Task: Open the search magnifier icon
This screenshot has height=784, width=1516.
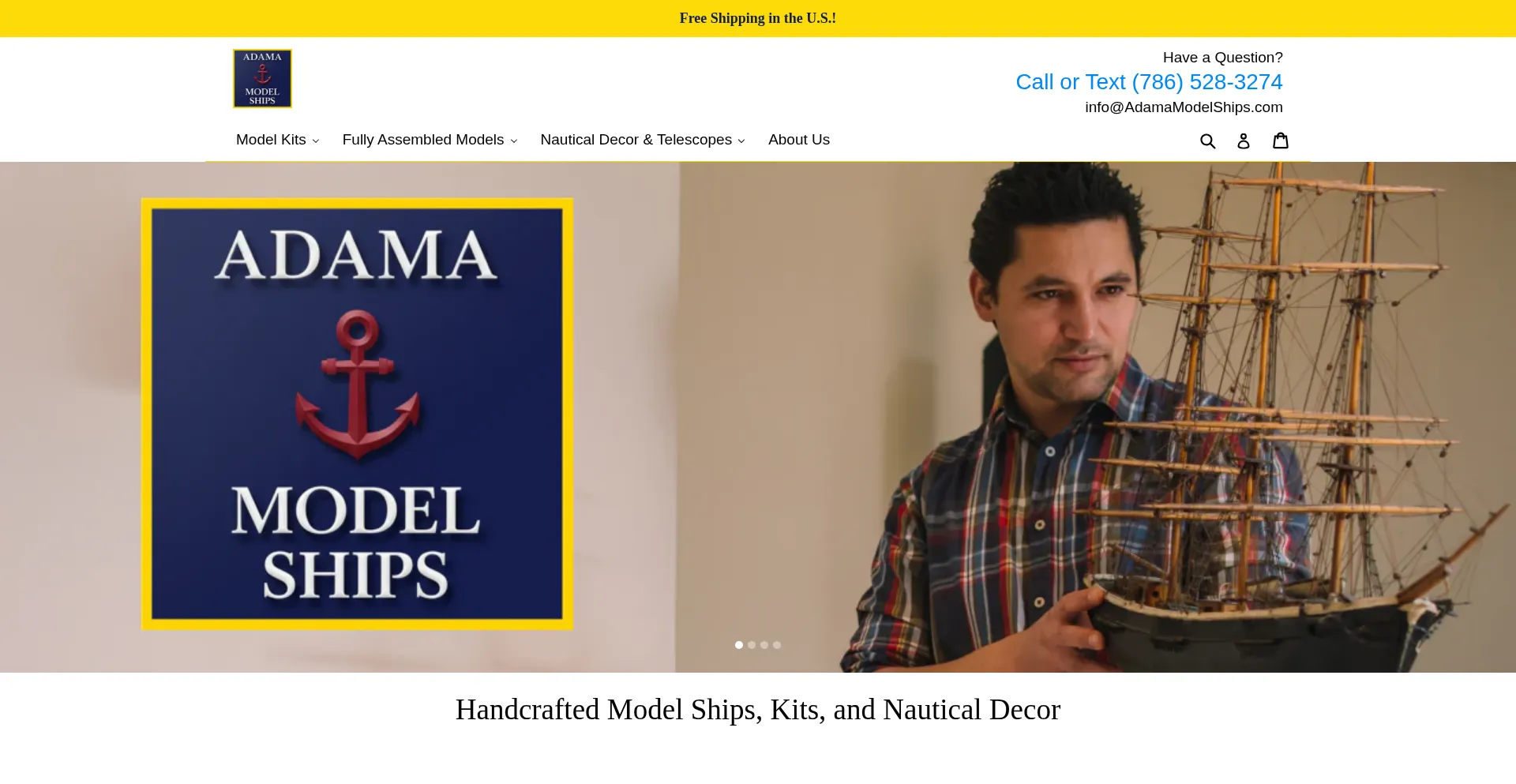Action: click(x=1207, y=141)
